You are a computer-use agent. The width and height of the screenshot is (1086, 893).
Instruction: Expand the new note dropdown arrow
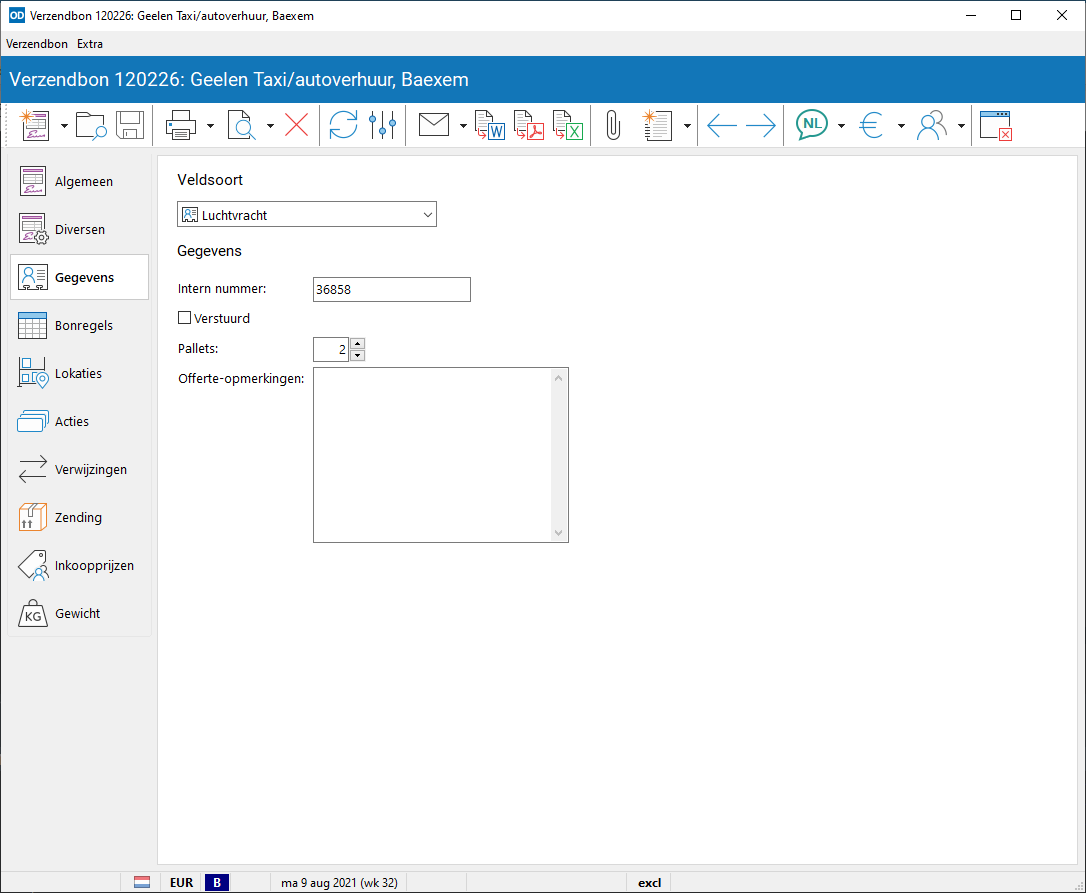point(687,126)
